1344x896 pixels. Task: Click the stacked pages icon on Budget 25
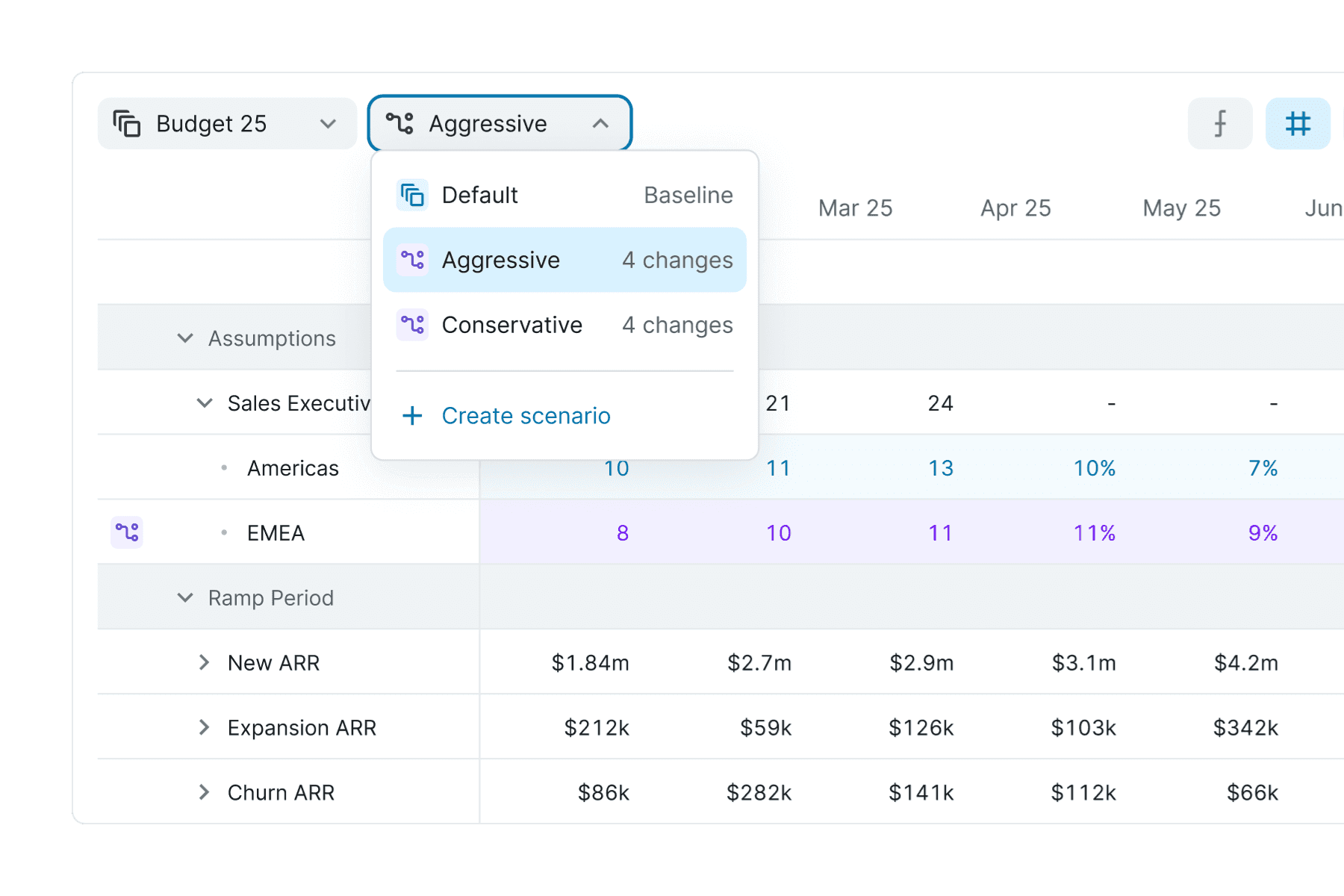click(x=127, y=123)
